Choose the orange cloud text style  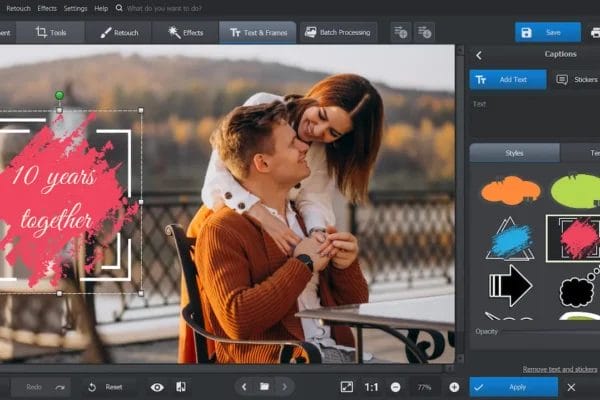pyautogui.click(x=510, y=188)
